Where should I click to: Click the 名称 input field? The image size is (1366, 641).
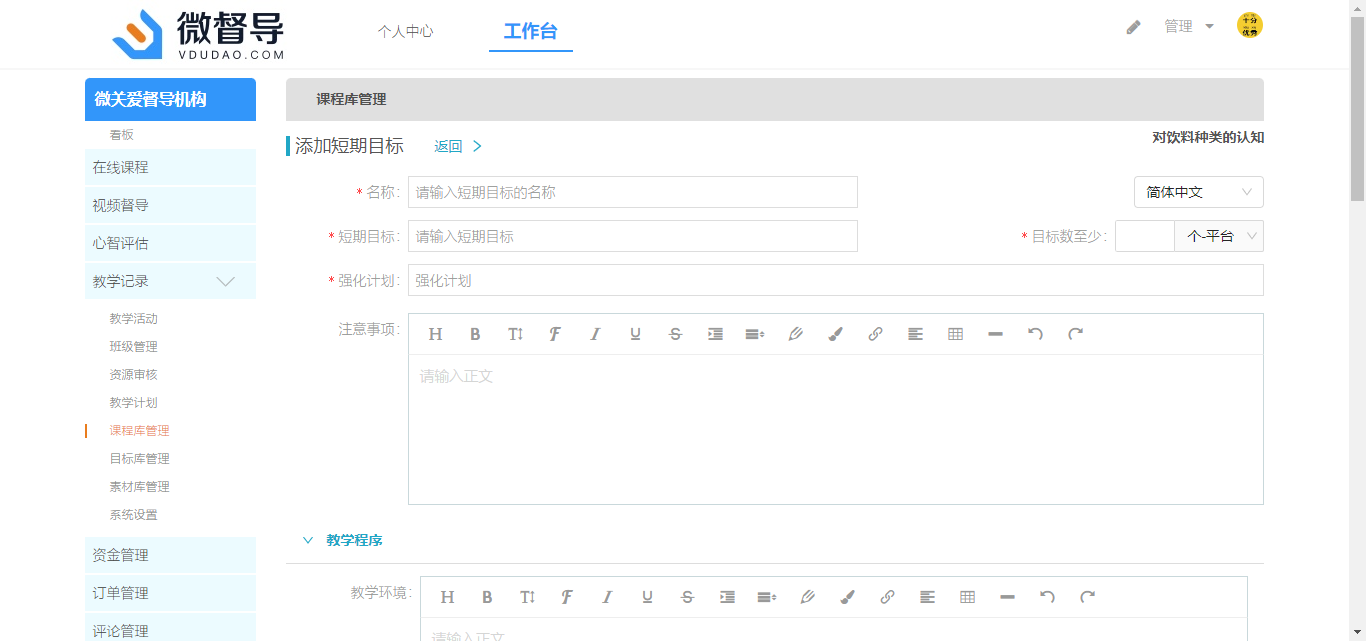click(x=633, y=192)
